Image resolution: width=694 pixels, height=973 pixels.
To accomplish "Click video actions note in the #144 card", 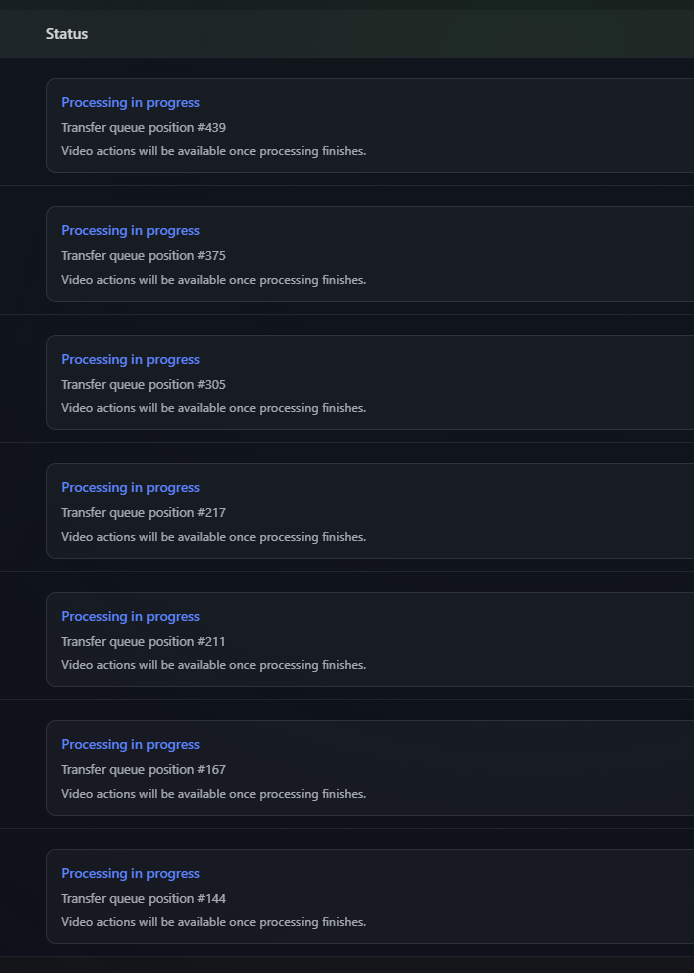I will click(x=214, y=921).
